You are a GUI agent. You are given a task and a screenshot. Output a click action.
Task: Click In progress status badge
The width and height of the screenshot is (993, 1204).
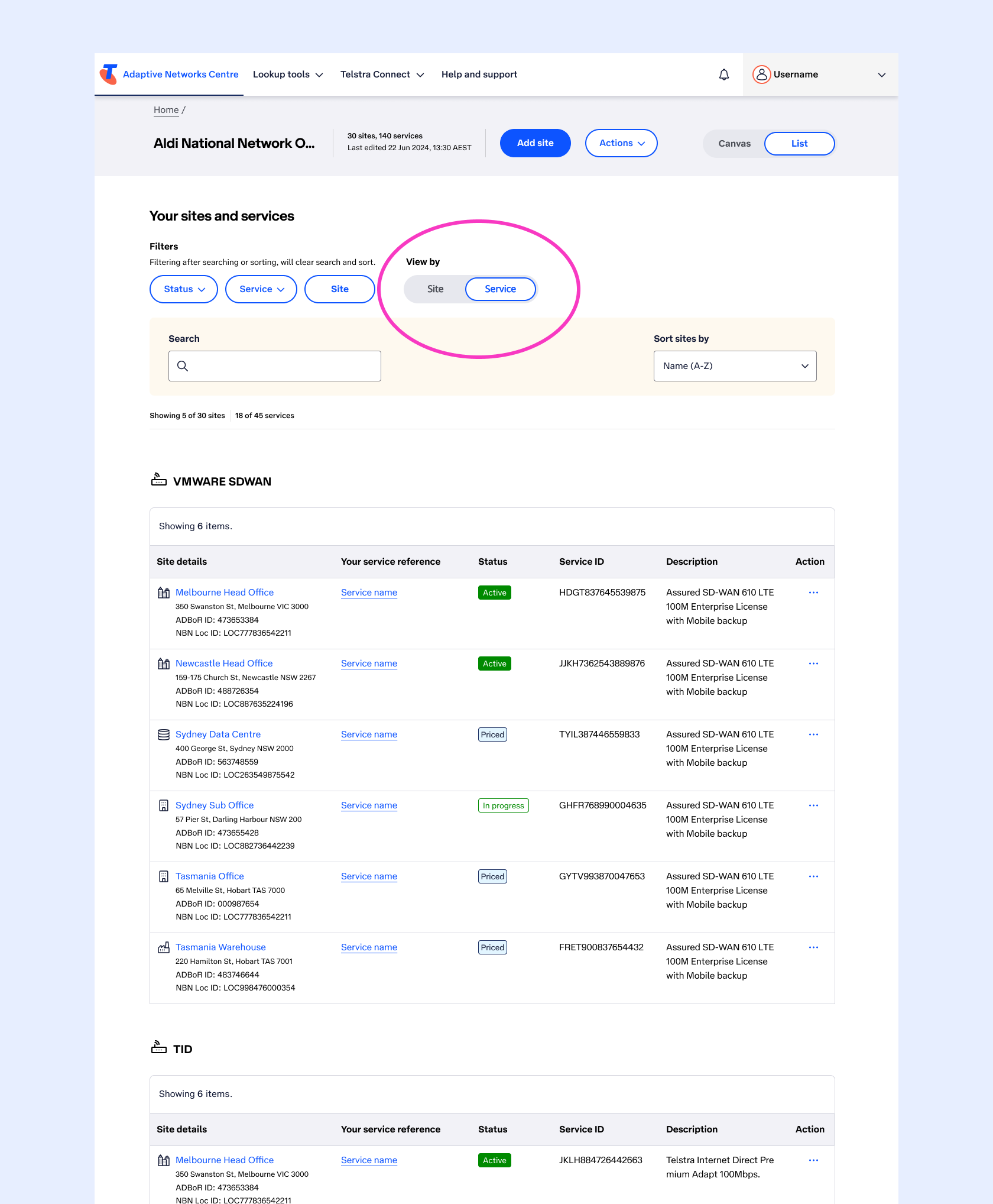[504, 805]
